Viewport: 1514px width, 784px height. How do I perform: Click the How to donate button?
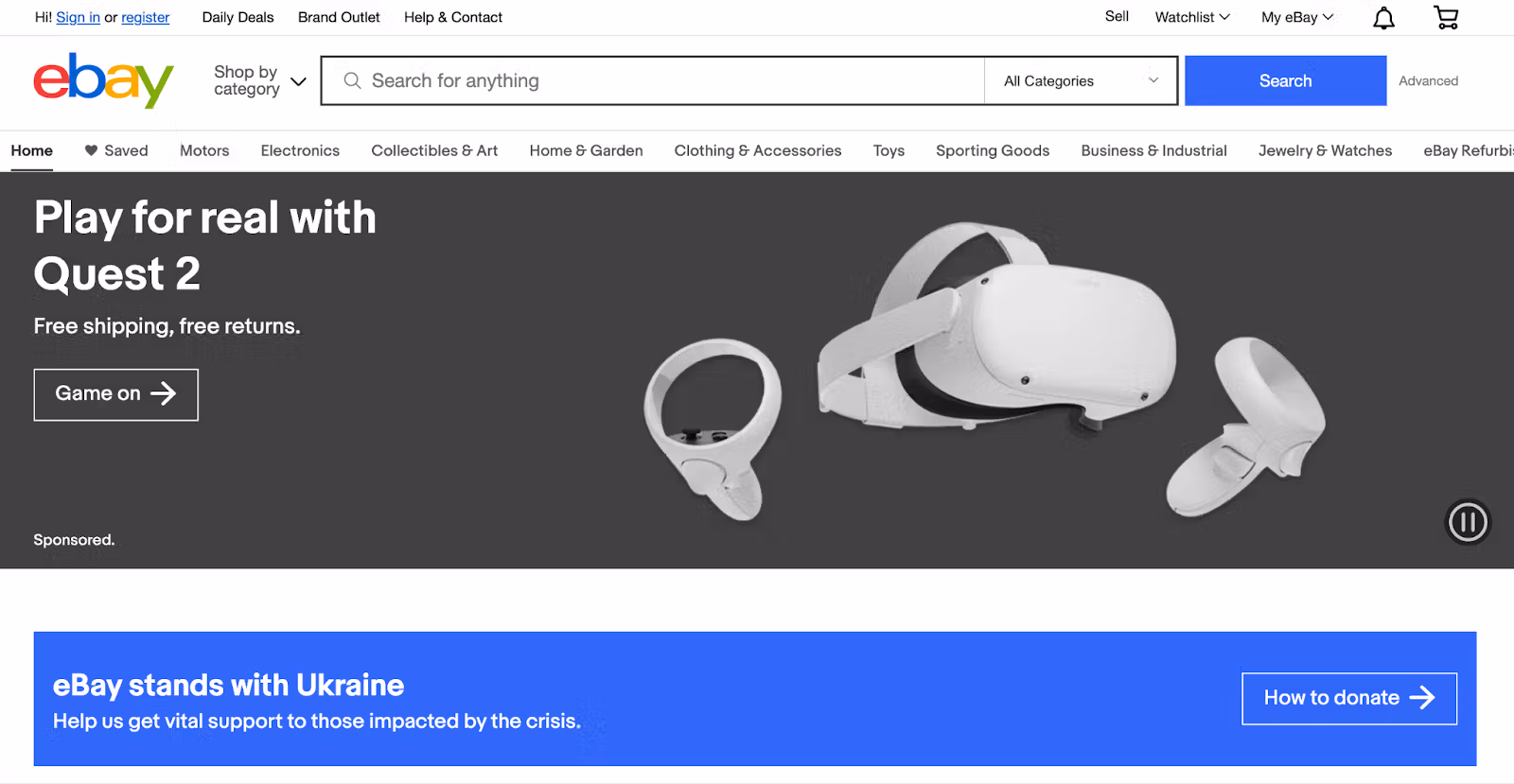point(1349,698)
